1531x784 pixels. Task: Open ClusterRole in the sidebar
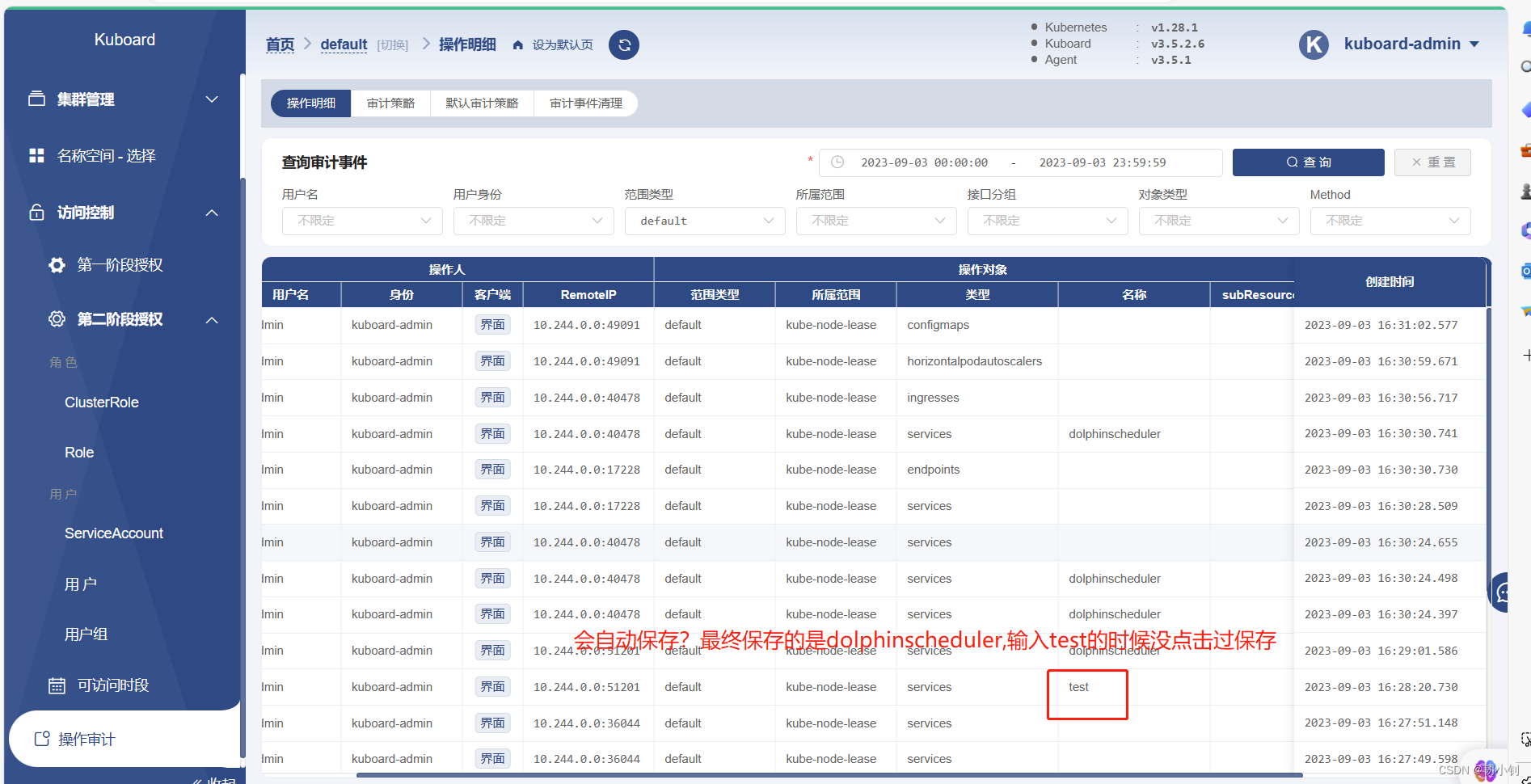point(102,403)
